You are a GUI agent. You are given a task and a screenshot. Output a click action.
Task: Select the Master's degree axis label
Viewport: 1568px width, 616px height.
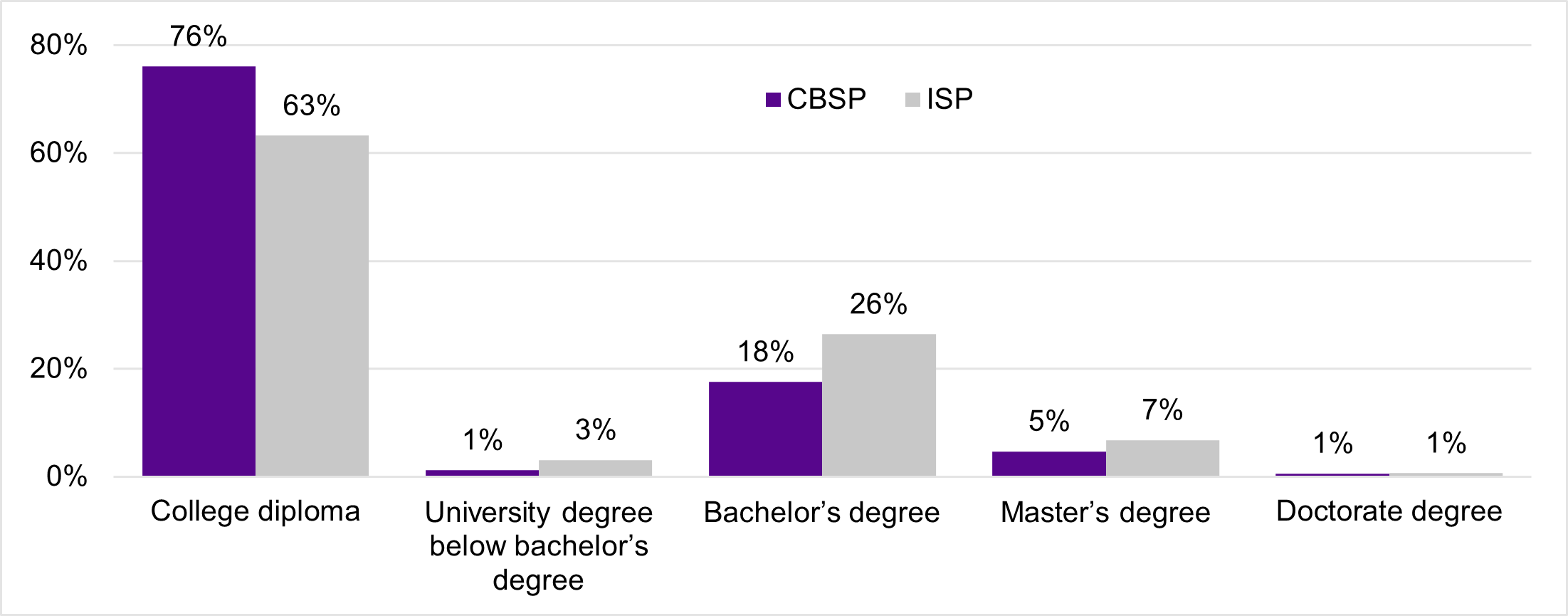(1105, 512)
